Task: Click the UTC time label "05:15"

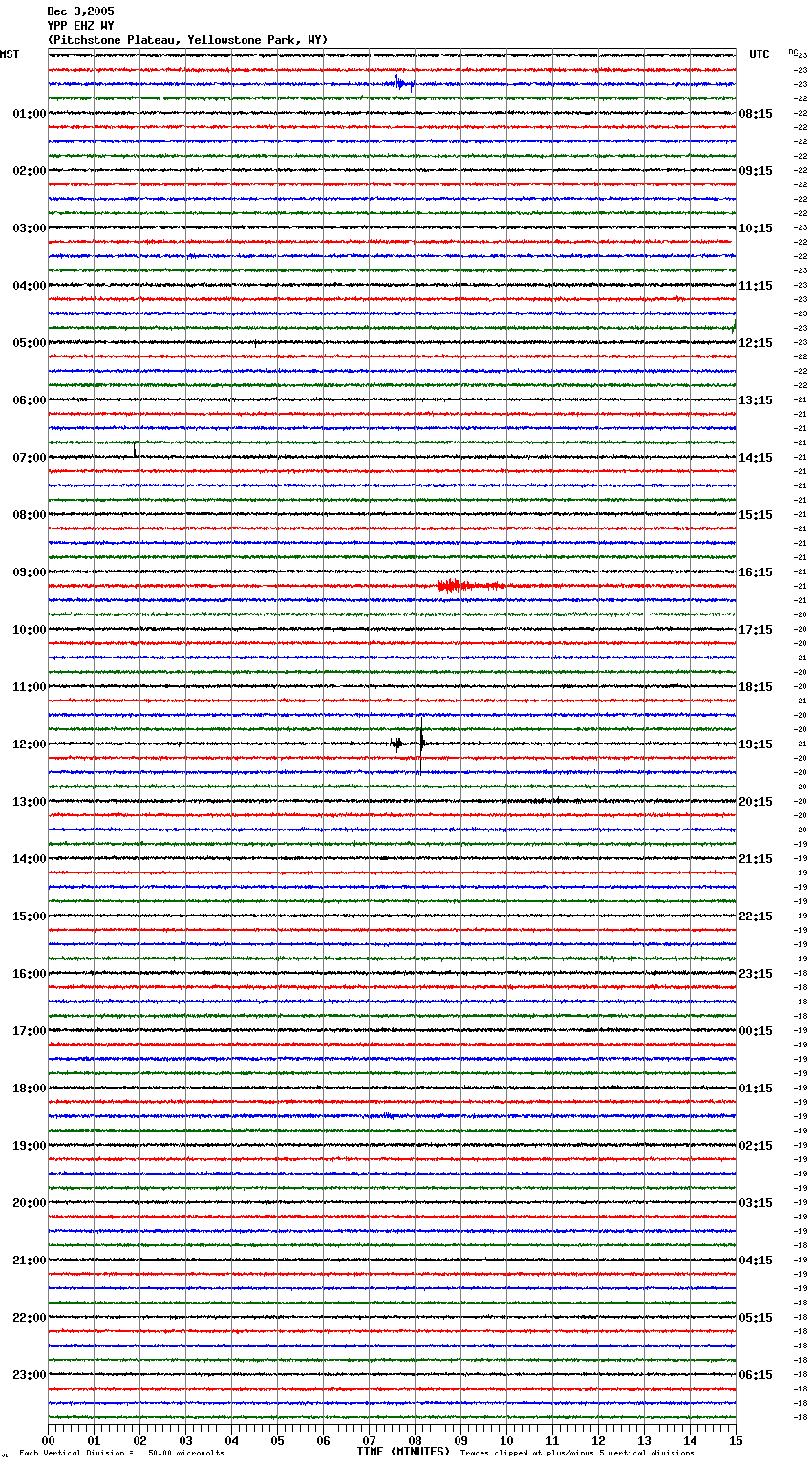Action: click(x=756, y=1318)
